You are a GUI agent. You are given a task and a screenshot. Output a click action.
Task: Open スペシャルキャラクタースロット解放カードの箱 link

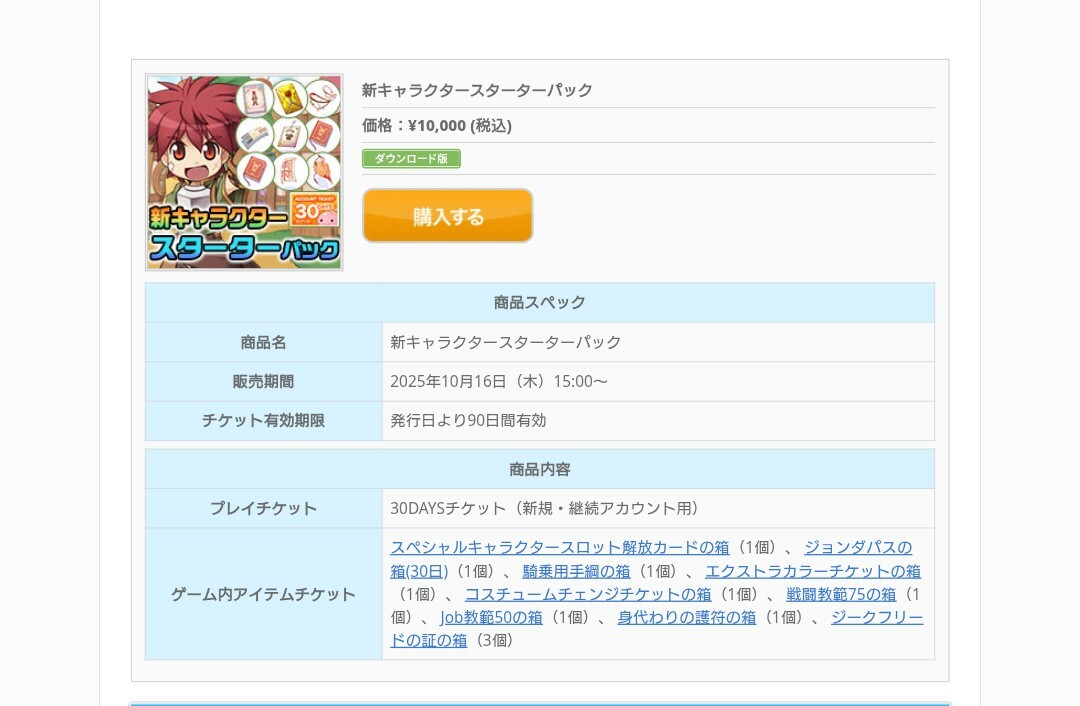(x=559, y=548)
